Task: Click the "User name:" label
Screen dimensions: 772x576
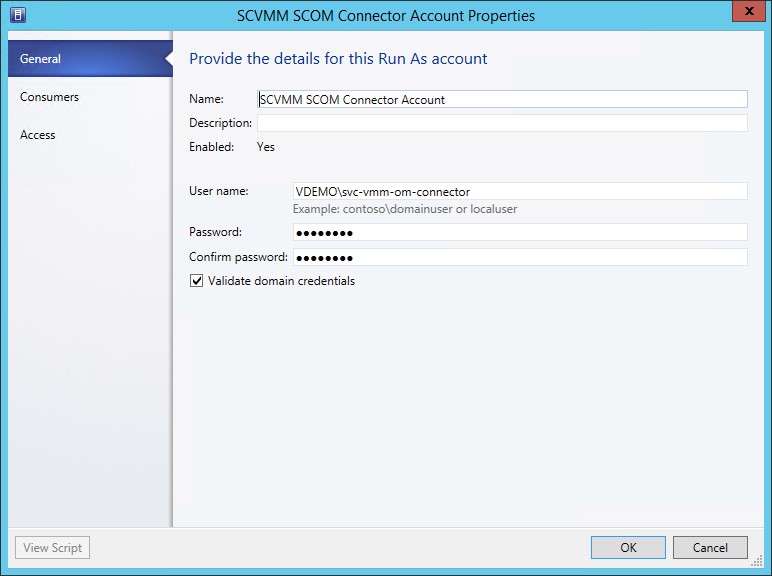Action: [219, 191]
